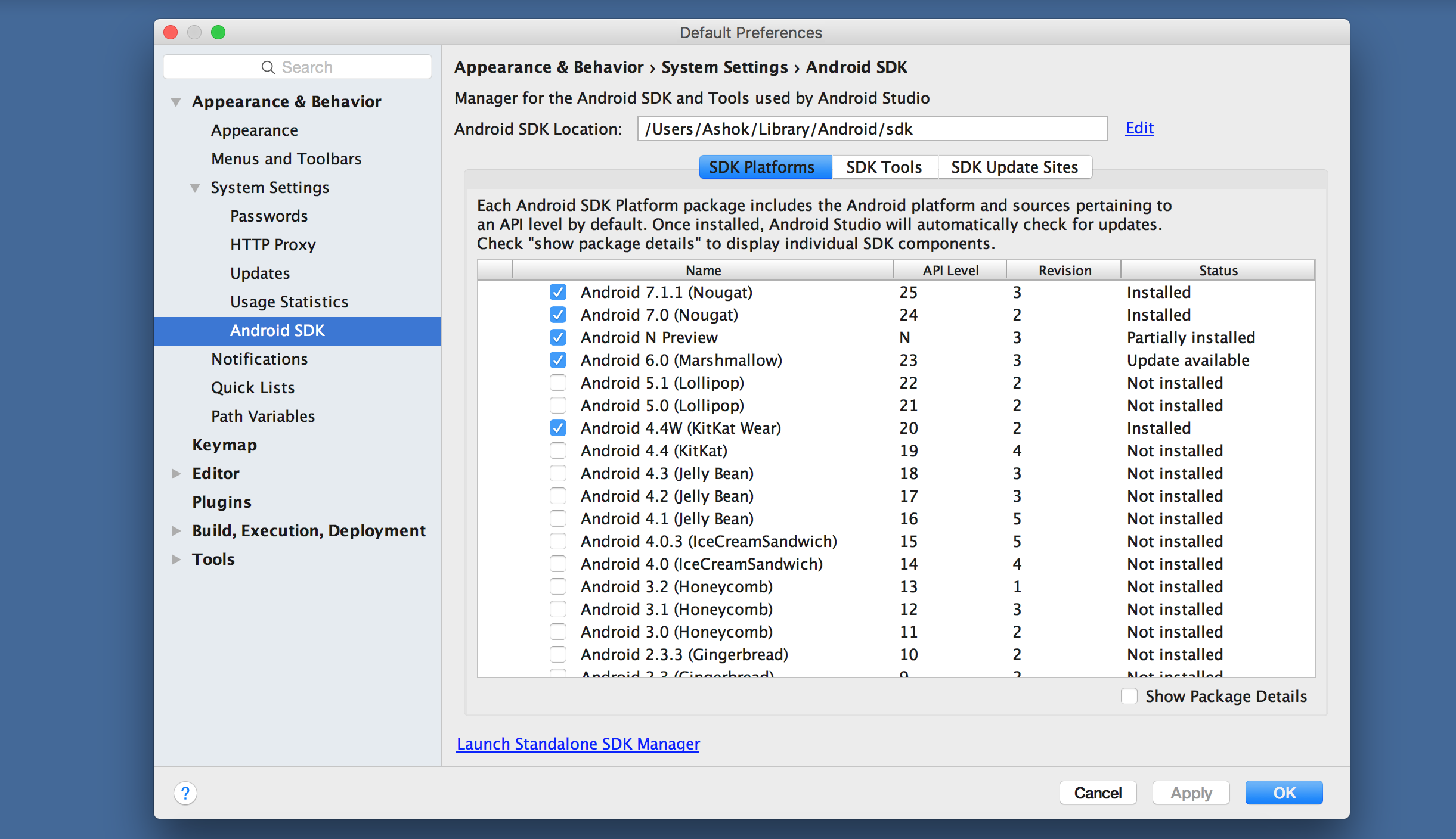This screenshot has height=839, width=1456.
Task: Open Menus and Toolbars settings
Action: pos(286,159)
